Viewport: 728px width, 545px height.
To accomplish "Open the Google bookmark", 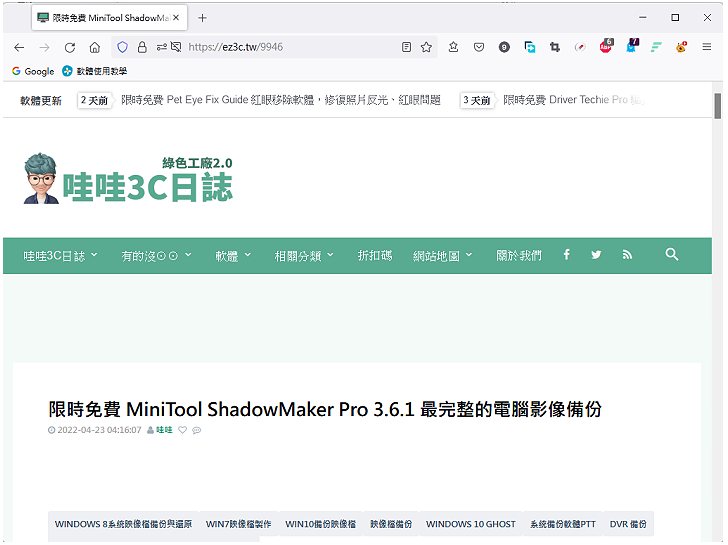I will pos(33,71).
